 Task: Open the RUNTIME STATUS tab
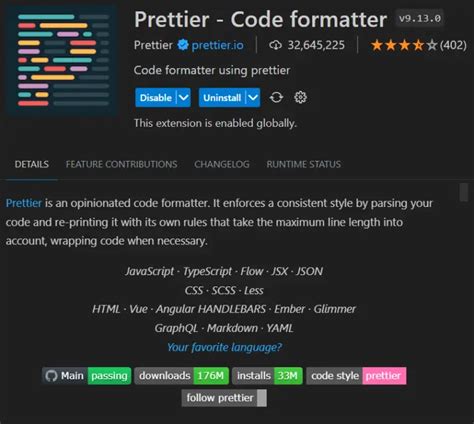[303, 164]
